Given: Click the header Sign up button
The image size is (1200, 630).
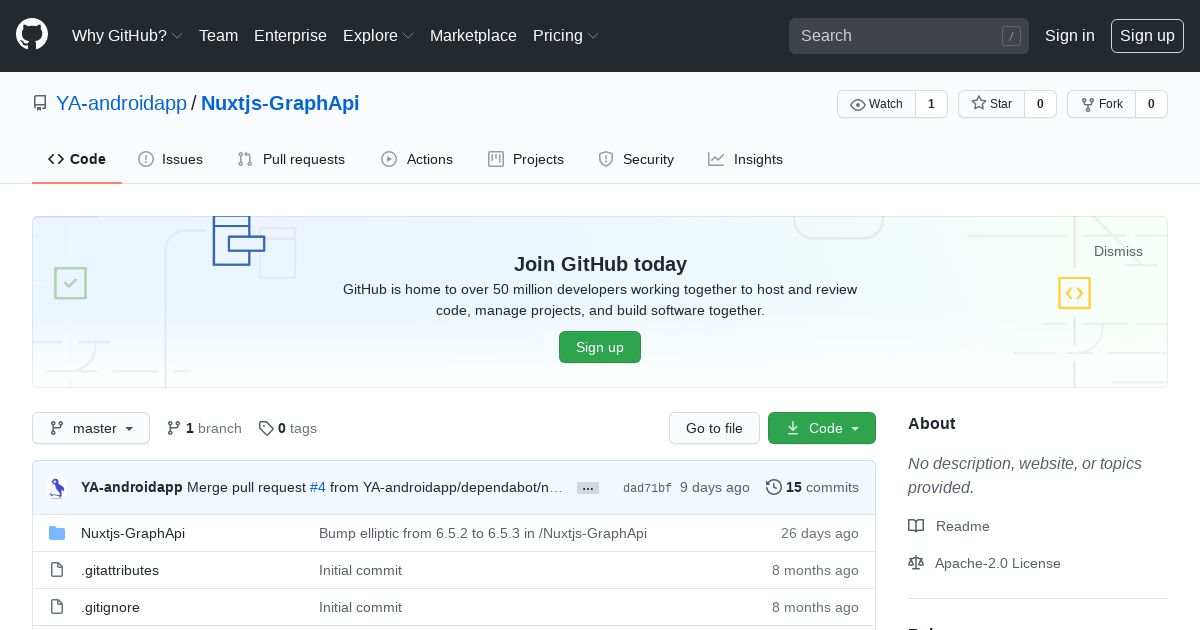Looking at the screenshot, I should click(x=1147, y=35).
